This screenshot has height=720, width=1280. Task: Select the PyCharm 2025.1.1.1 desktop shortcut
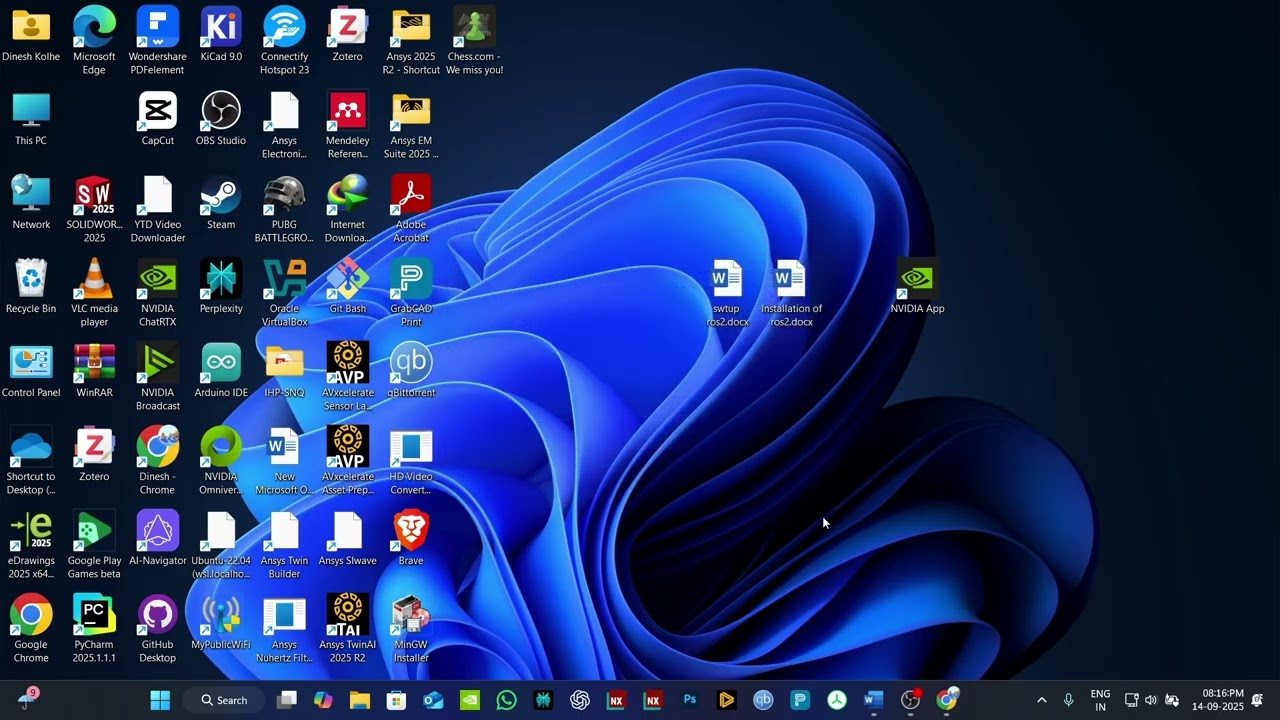tap(94, 630)
